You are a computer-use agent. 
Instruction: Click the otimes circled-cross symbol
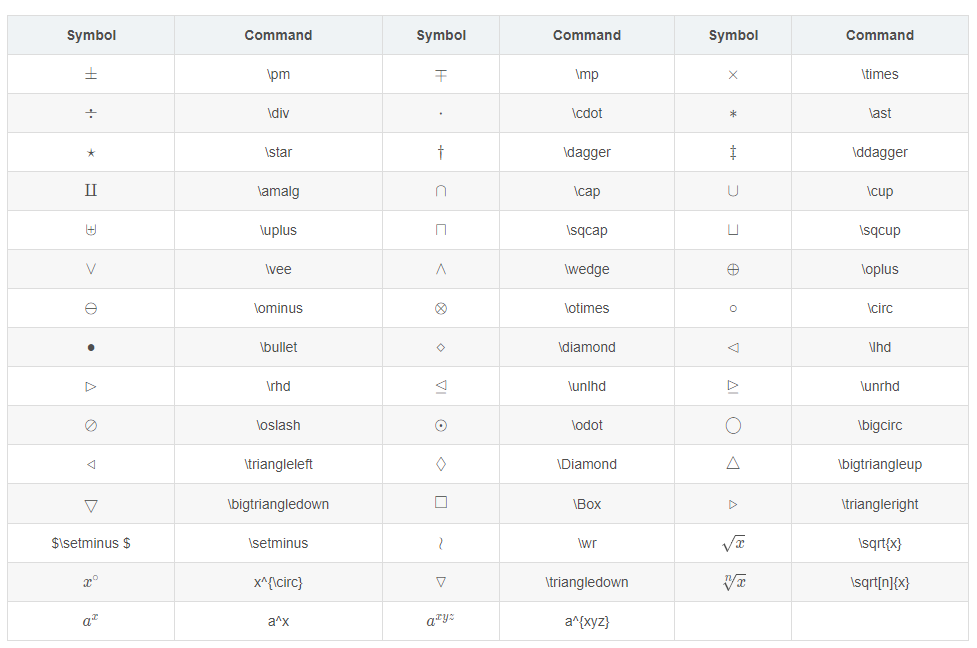point(441,308)
